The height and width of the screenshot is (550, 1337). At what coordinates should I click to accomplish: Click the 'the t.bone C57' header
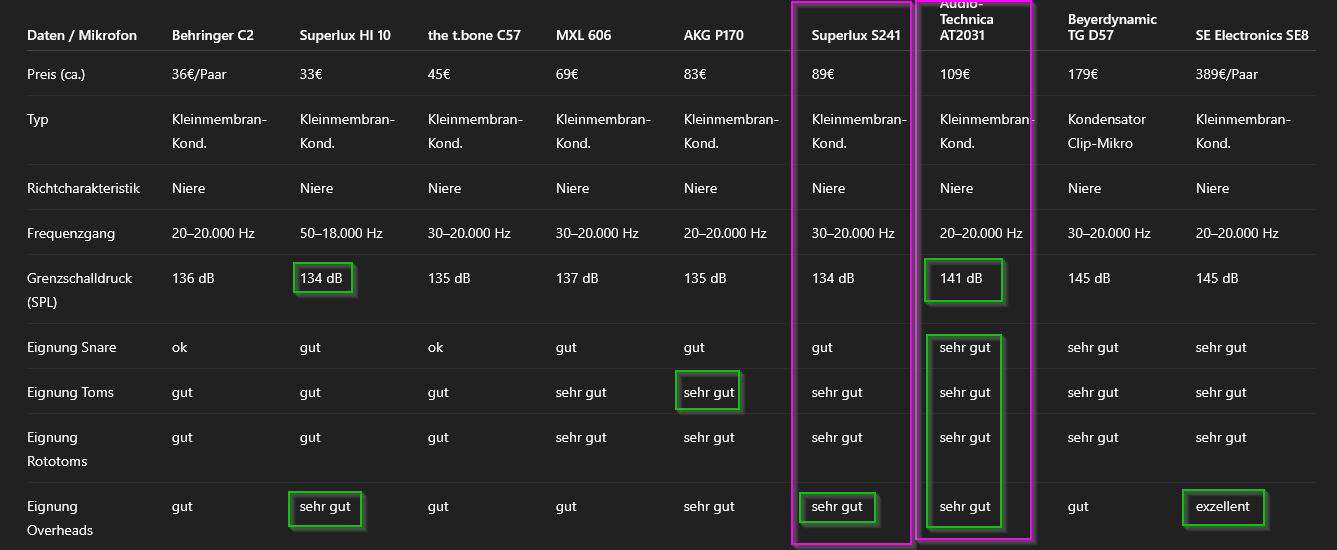point(475,35)
